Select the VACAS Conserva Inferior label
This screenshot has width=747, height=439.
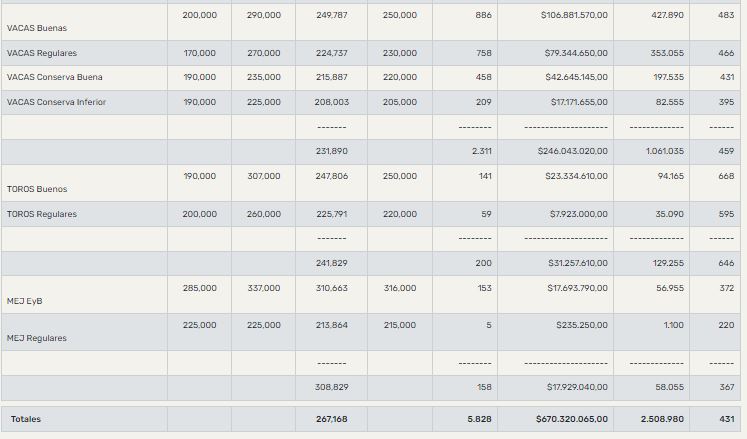tap(56, 102)
